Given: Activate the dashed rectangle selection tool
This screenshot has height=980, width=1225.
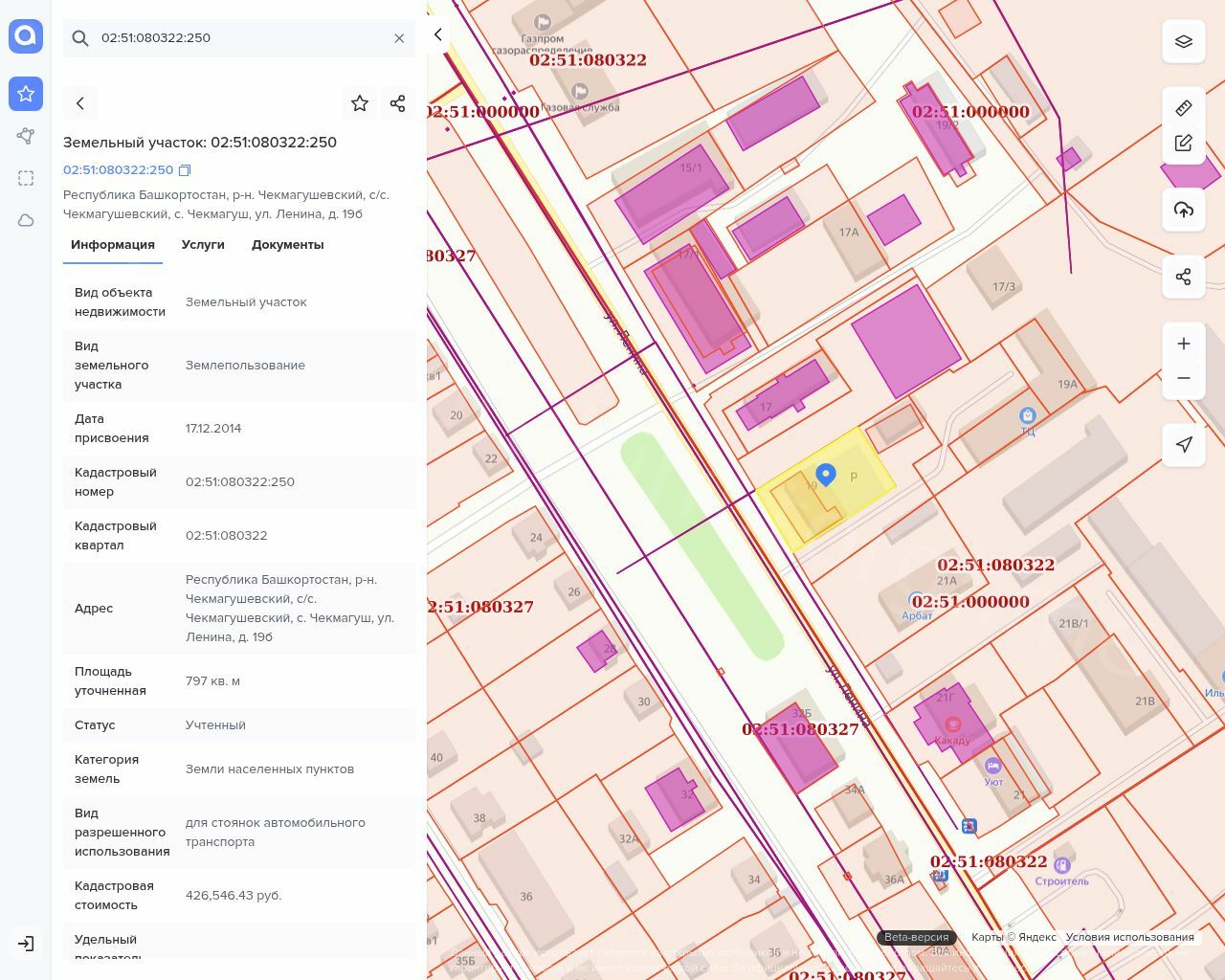Looking at the screenshot, I should click(x=26, y=178).
